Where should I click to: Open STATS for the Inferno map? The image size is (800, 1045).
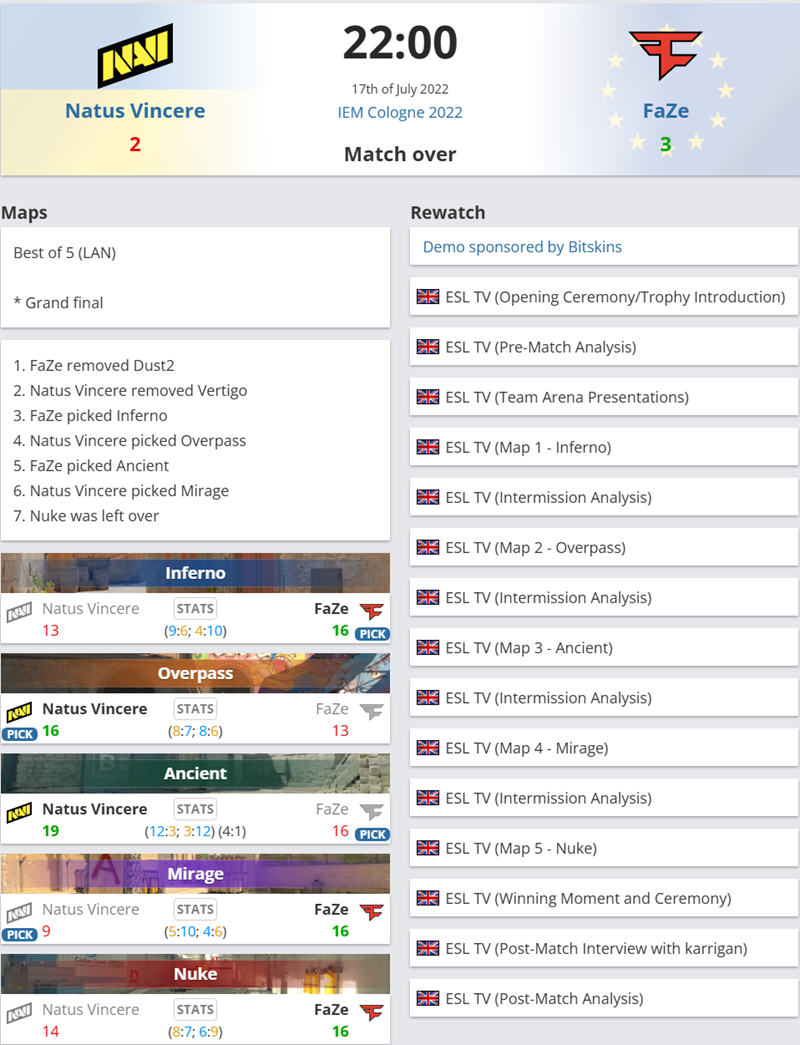pyautogui.click(x=195, y=608)
